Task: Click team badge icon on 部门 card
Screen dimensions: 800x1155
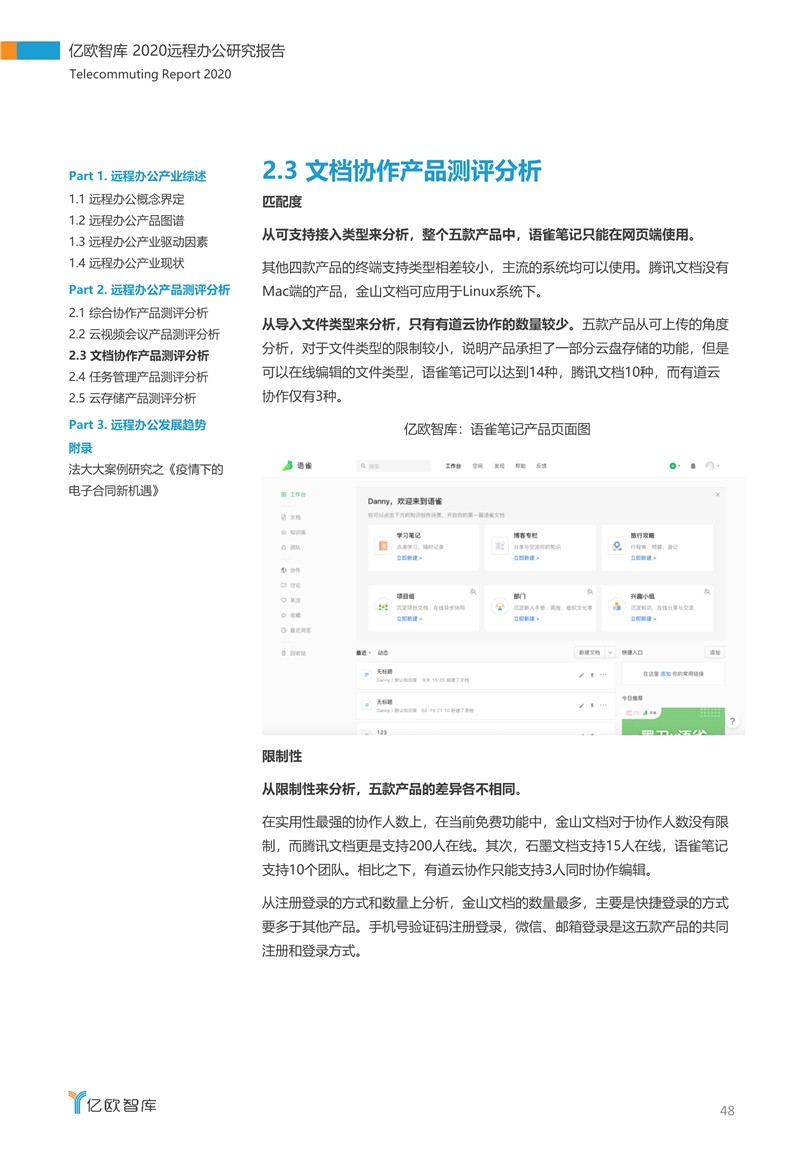Action: (589, 591)
